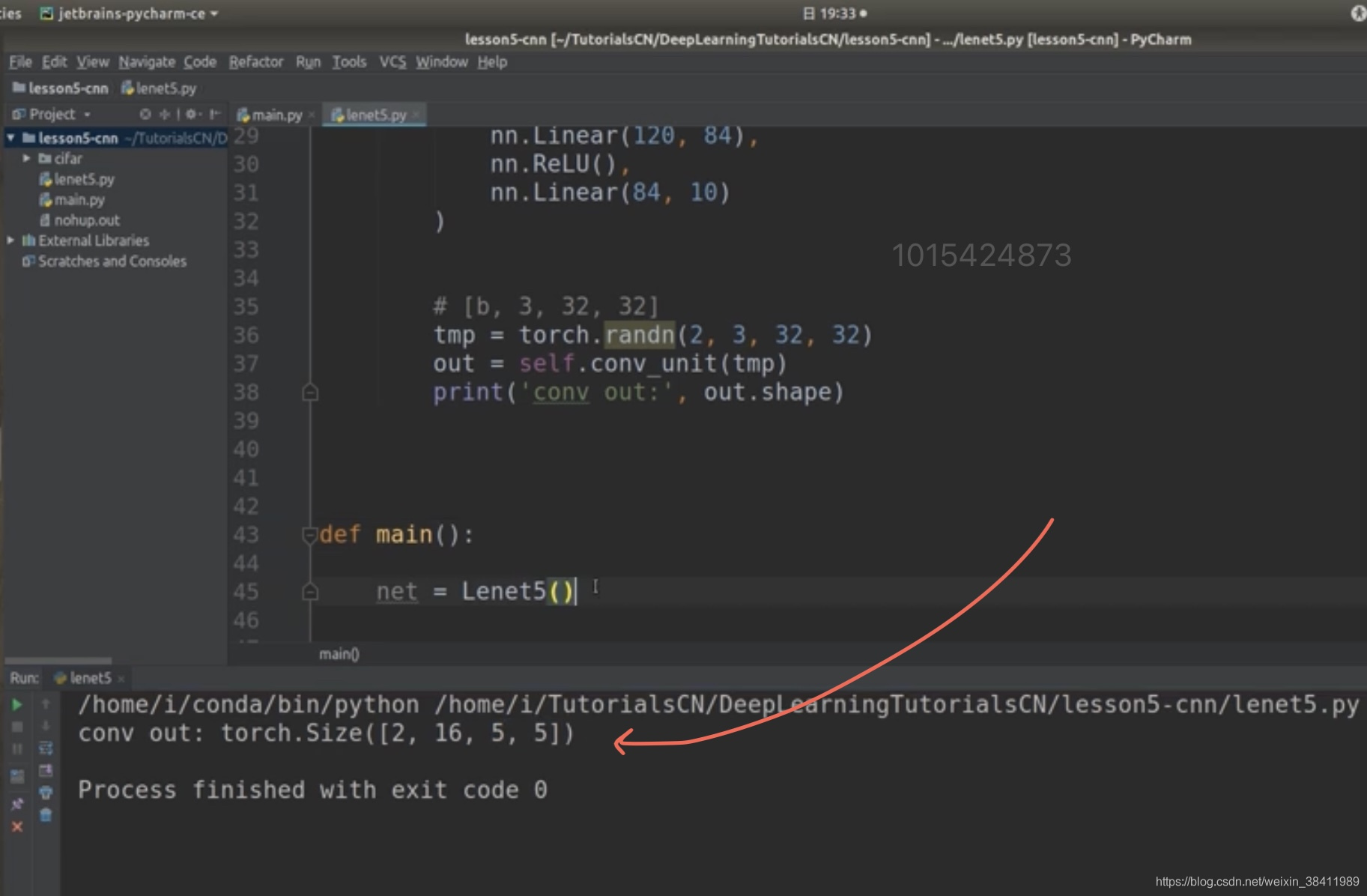Collapse def main() with the fold marker
The image size is (1367, 896).
[309, 535]
